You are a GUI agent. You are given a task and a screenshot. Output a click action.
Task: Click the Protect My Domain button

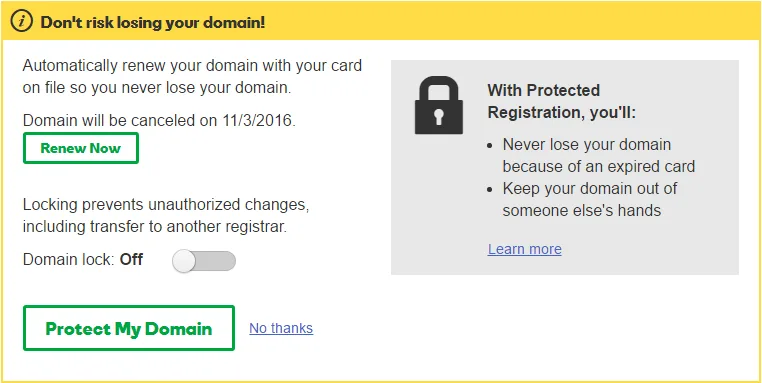click(129, 328)
